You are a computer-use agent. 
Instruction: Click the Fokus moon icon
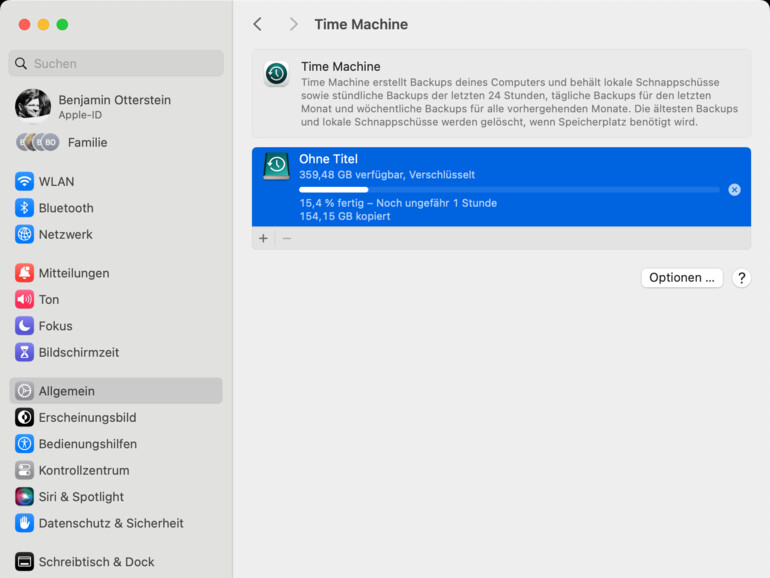pos(24,326)
